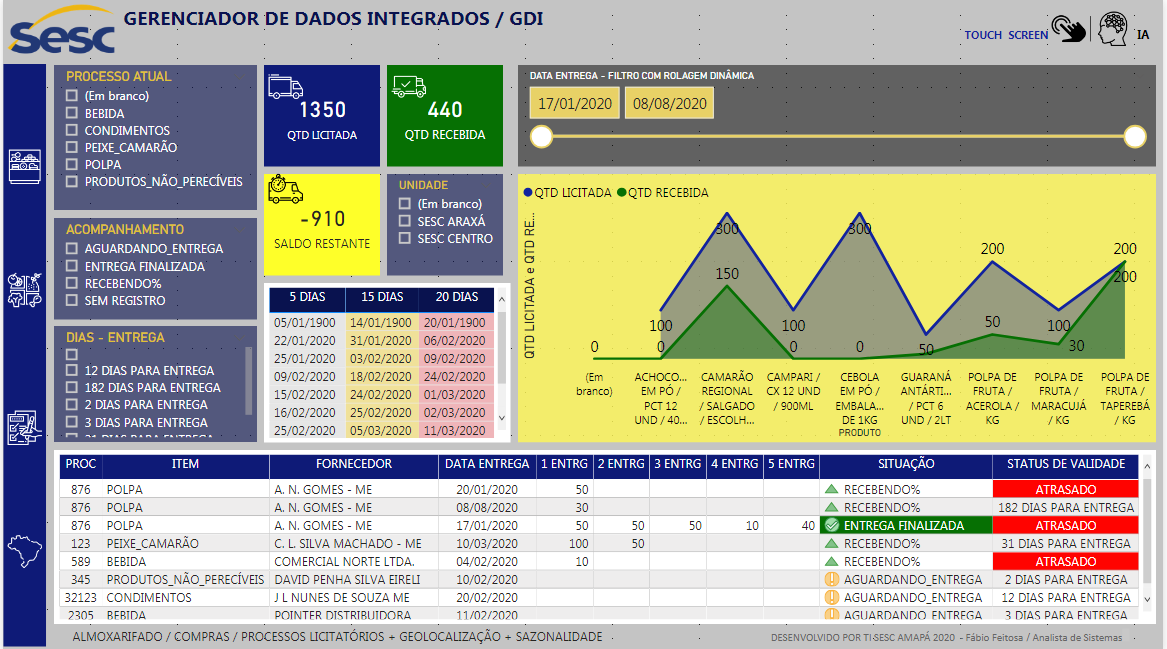
Task: Open the checklist documents icon in sidebar
Action: (25, 428)
